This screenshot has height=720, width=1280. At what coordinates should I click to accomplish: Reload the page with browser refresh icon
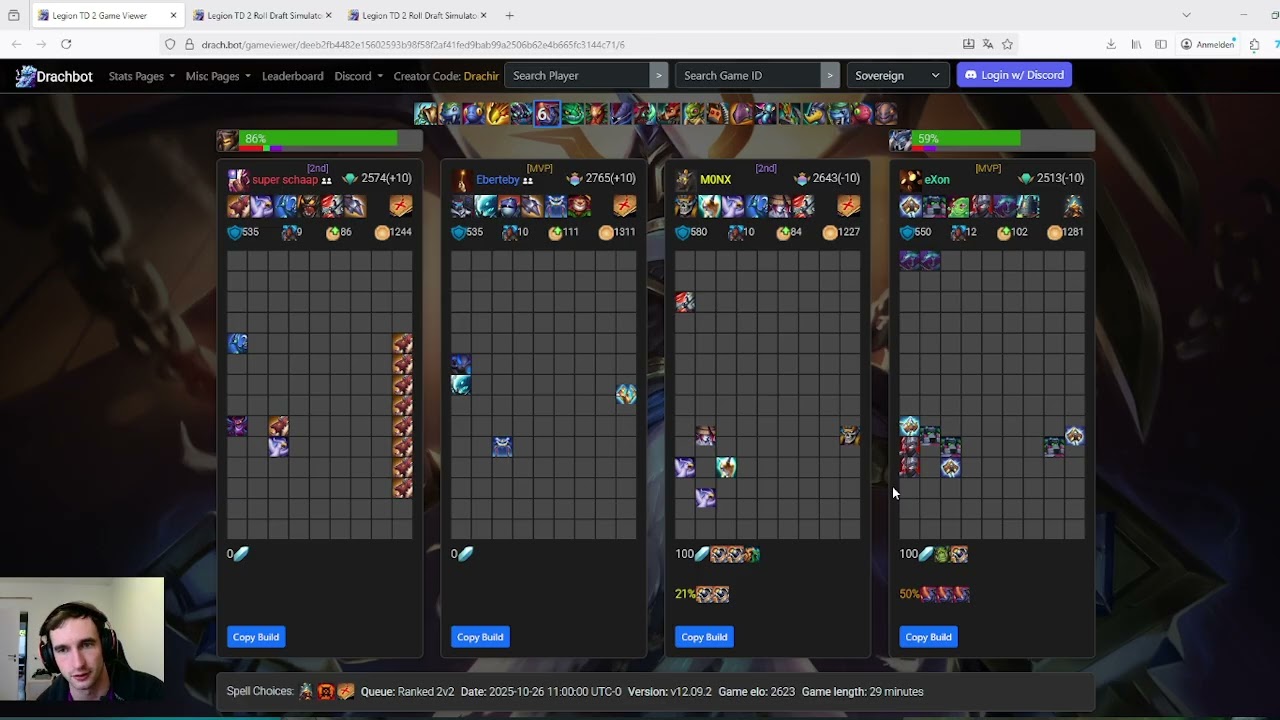click(66, 44)
